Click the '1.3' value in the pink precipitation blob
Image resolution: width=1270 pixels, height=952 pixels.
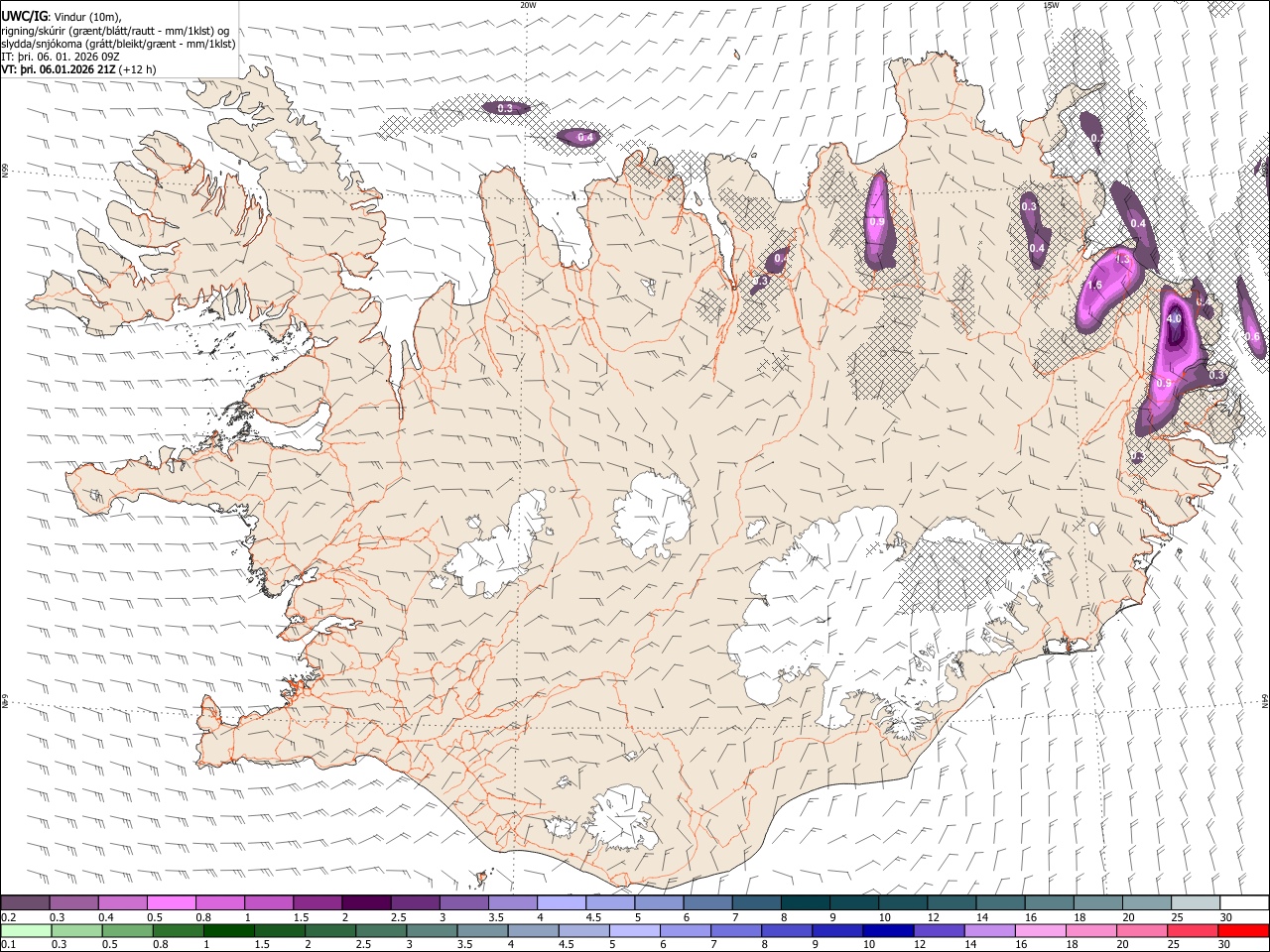point(1123,259)
